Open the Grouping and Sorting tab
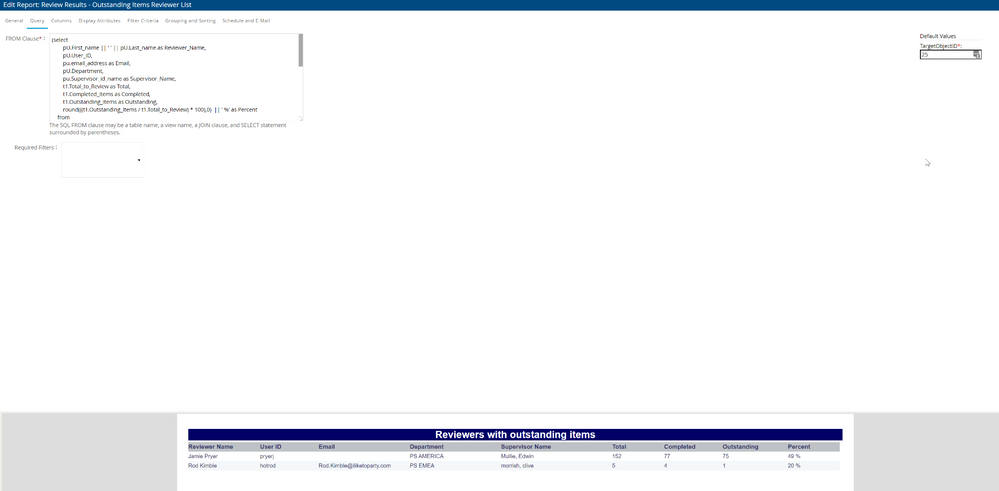The image size is (999, 491). click(190, 20)
